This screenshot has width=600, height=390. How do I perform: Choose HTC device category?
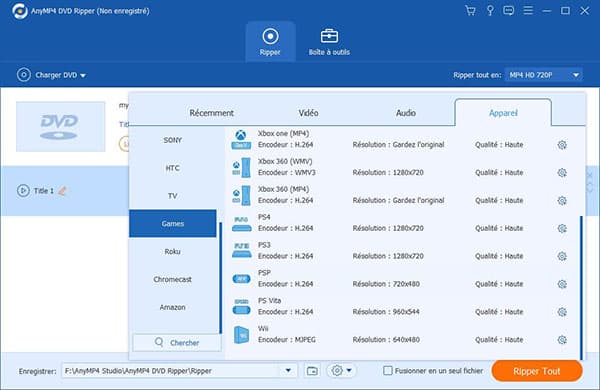pos(173,168)
